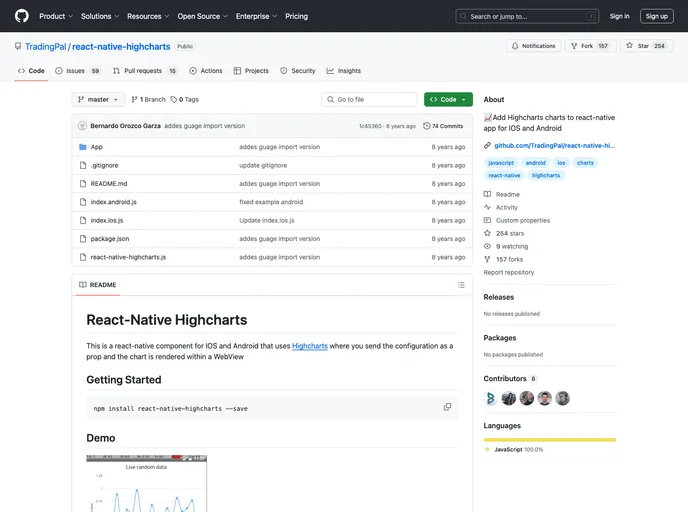Open the README outline list icon

point(461,285)
